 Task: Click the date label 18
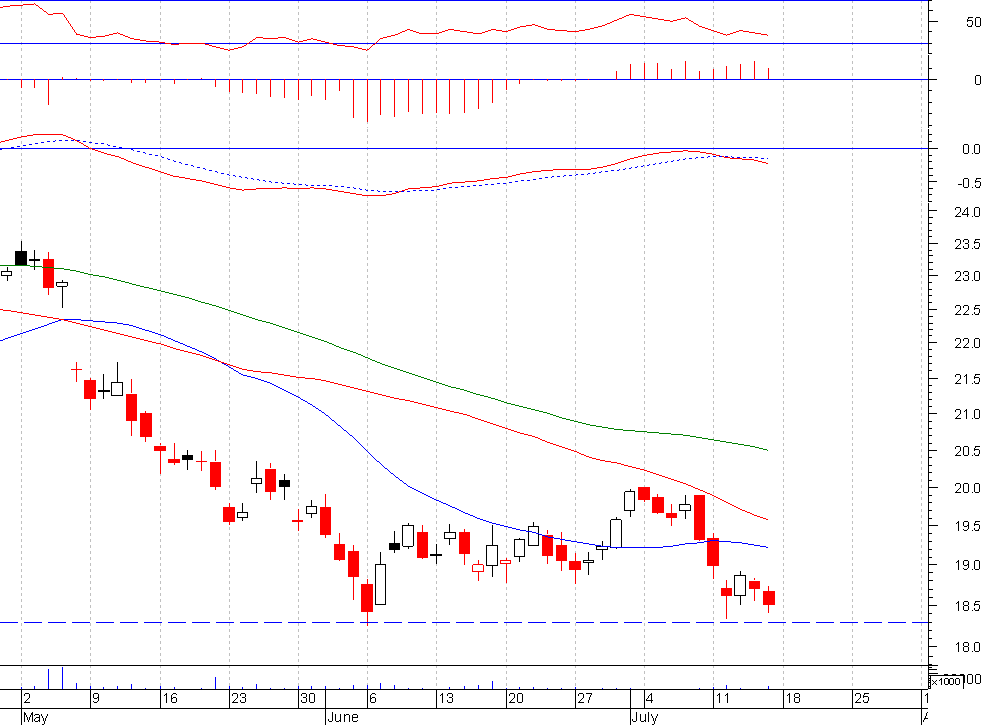point(793,699)
